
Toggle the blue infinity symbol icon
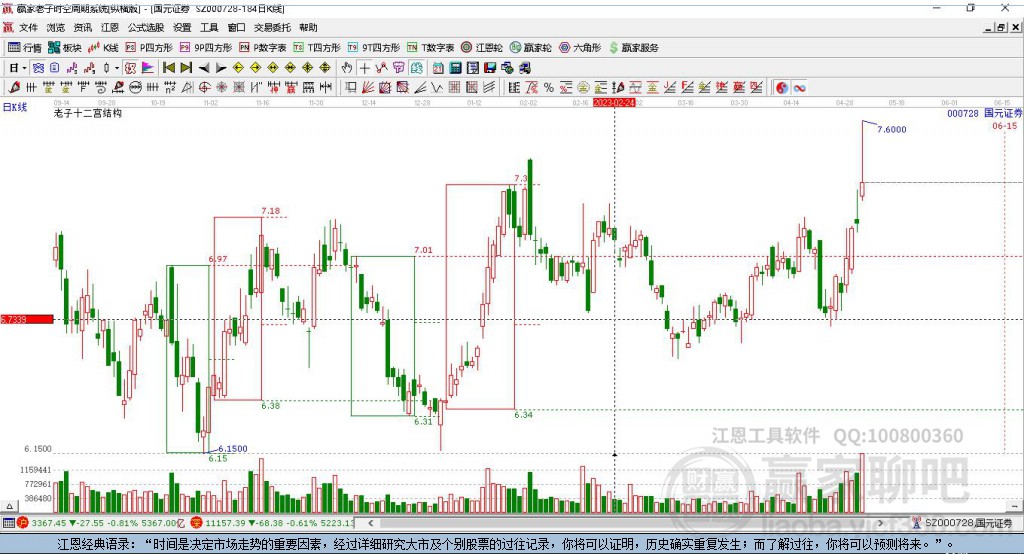799,88
